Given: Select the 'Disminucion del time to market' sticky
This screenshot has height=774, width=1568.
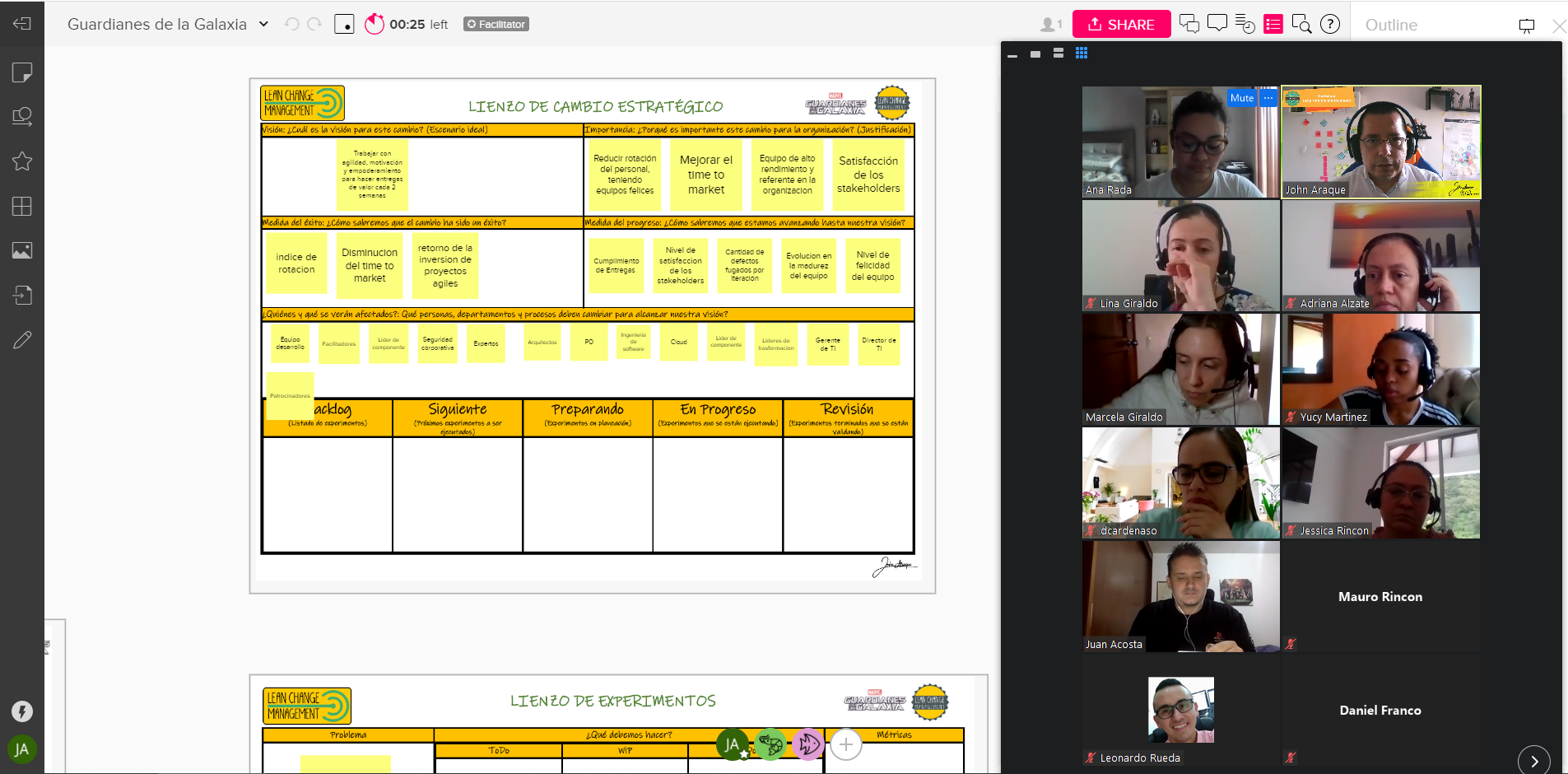Looking at the screenshot, I should tap(370, 266).
